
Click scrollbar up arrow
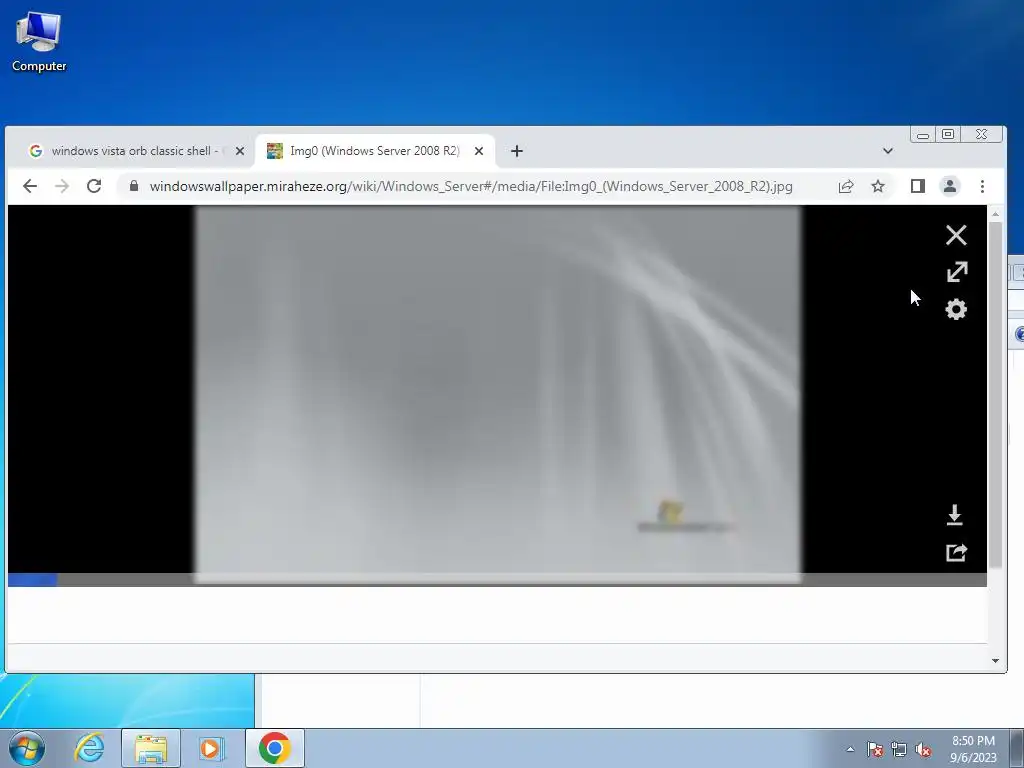tap(995, 214)
